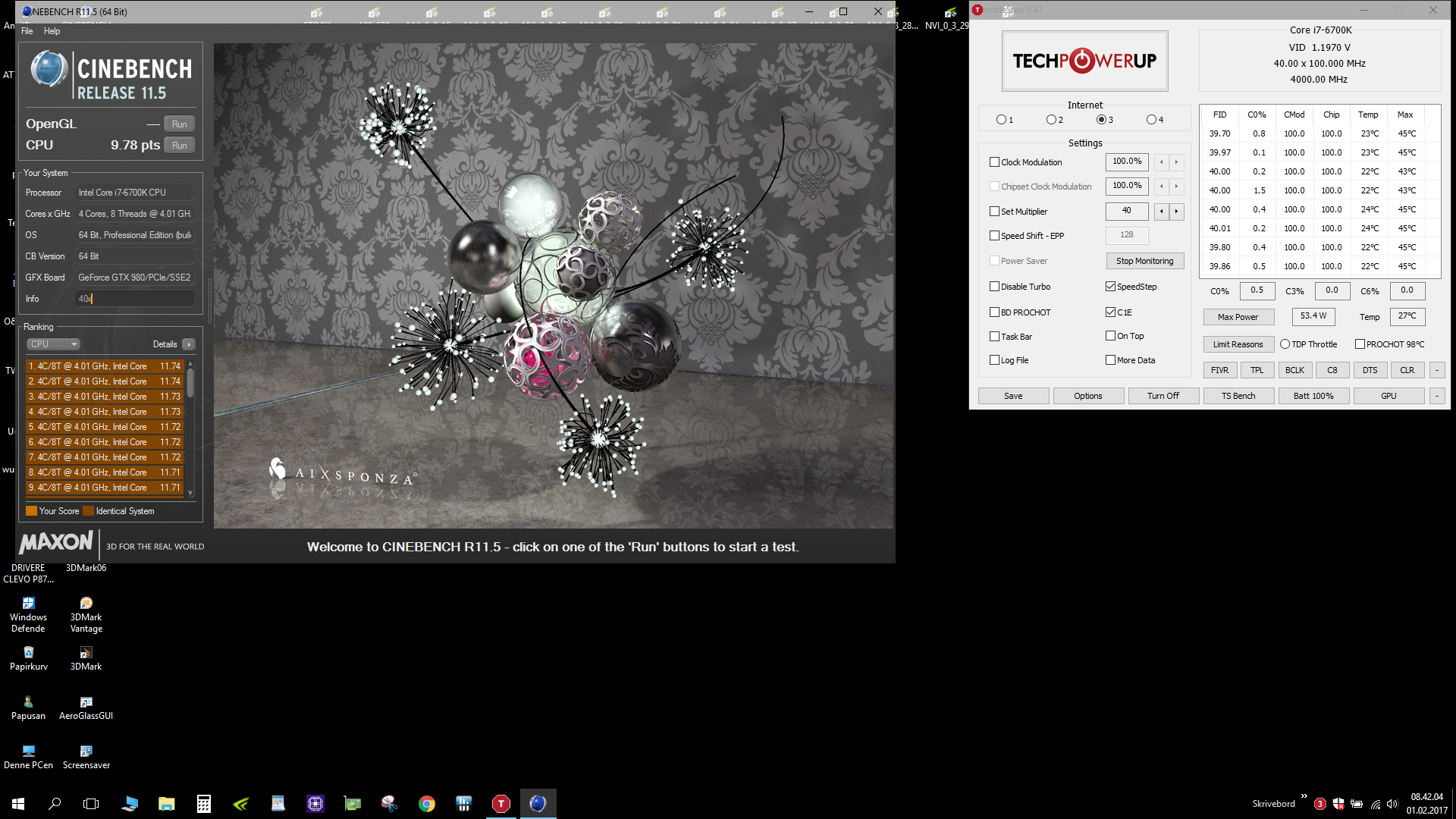Expand the ranking Details arrow

189,344
